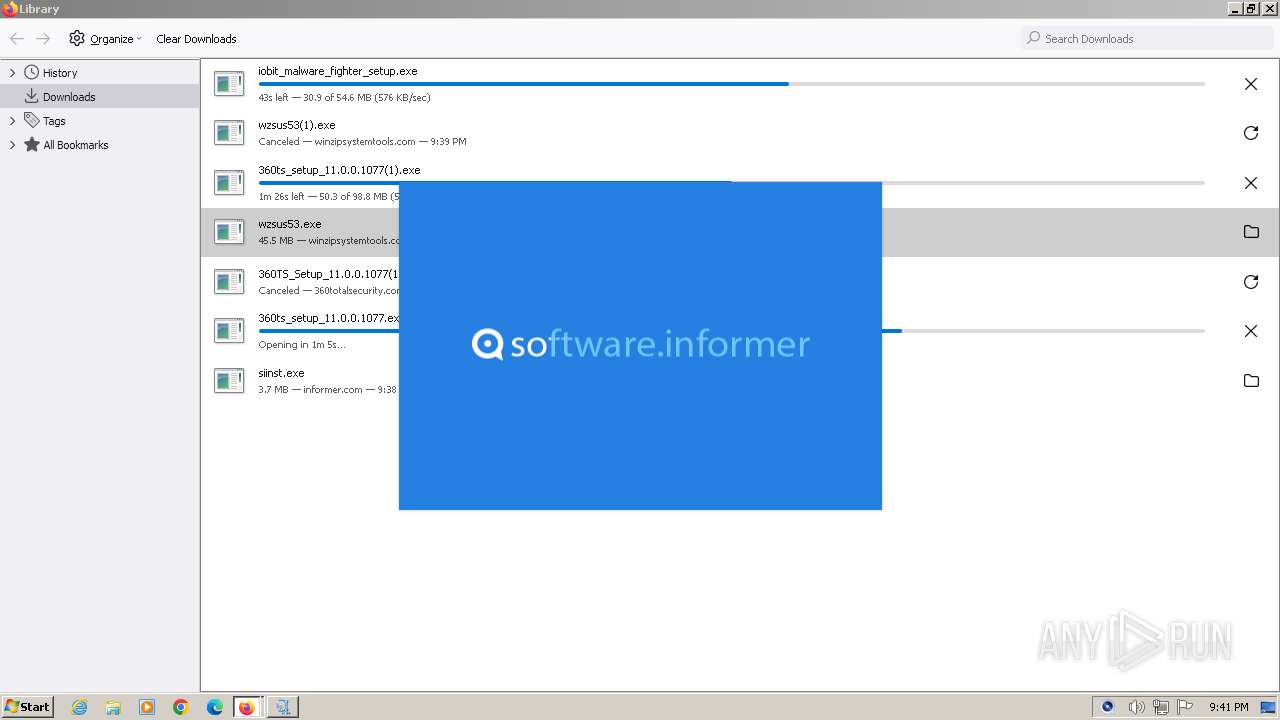
Task: Click the show desktop tray icon
Action: pyautogui.click(x=1268, y=707)
